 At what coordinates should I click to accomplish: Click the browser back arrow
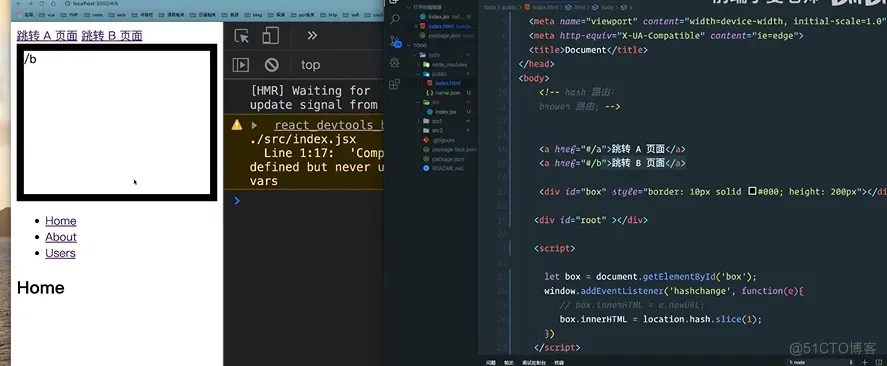pos(19,4)
